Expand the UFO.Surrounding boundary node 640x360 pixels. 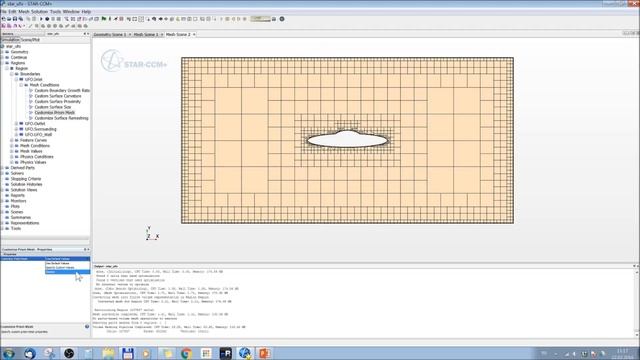point(16,129)
